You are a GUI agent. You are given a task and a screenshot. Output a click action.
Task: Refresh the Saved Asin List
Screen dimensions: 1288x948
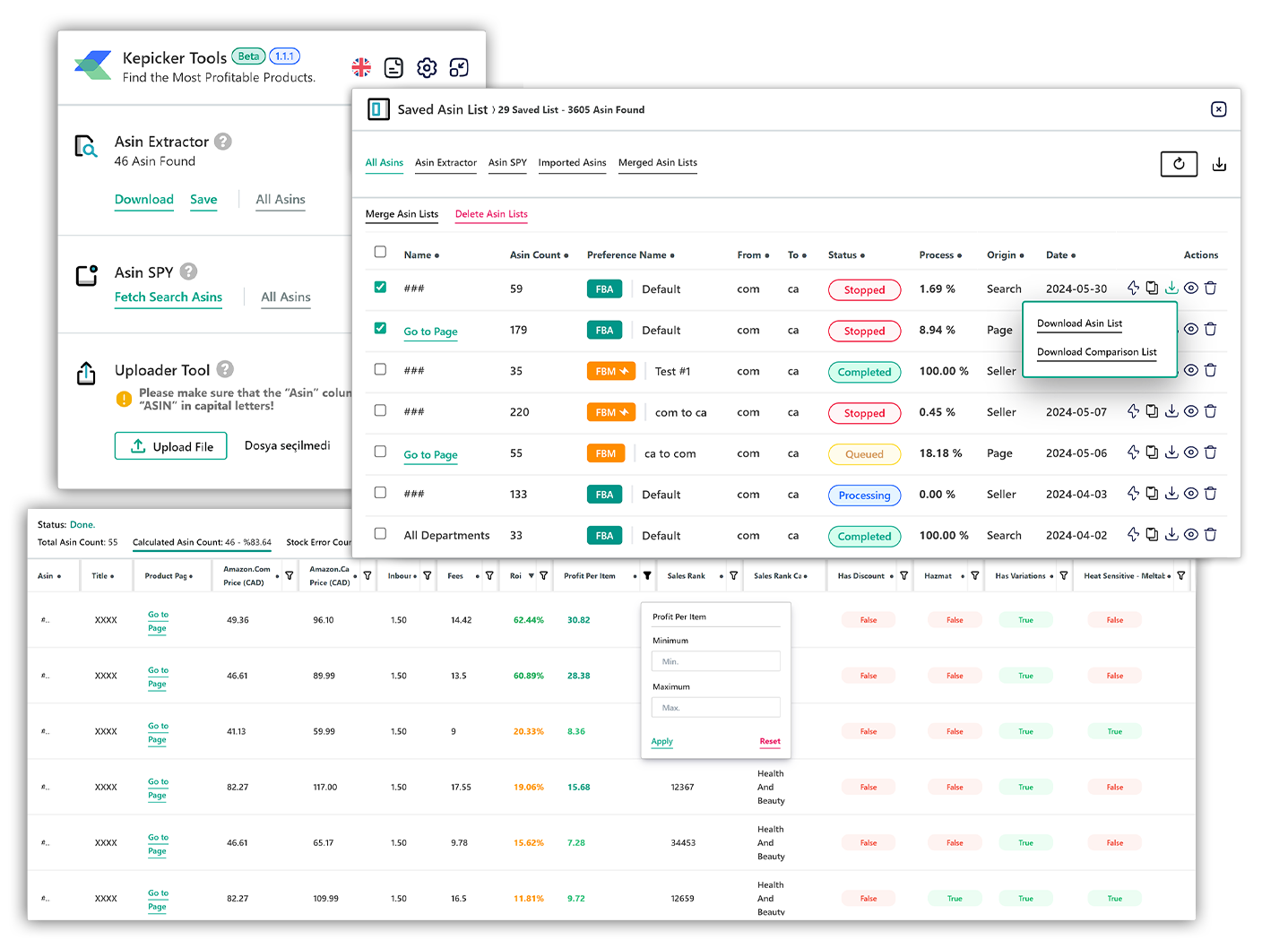pos(1179,164)
